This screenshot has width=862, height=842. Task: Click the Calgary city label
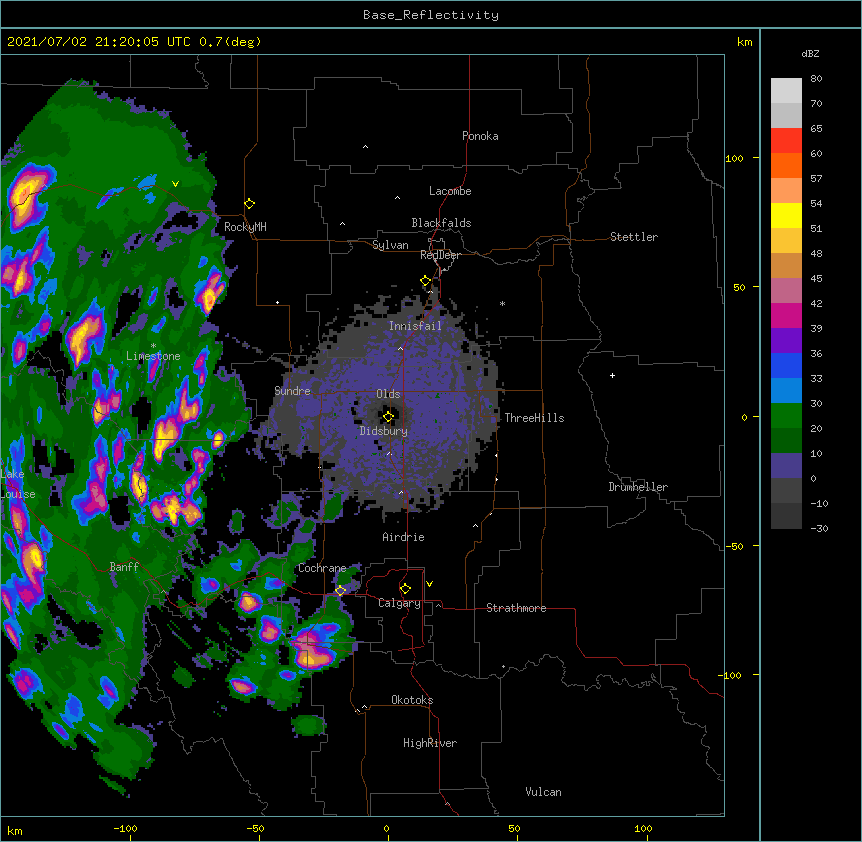point(399,603)
